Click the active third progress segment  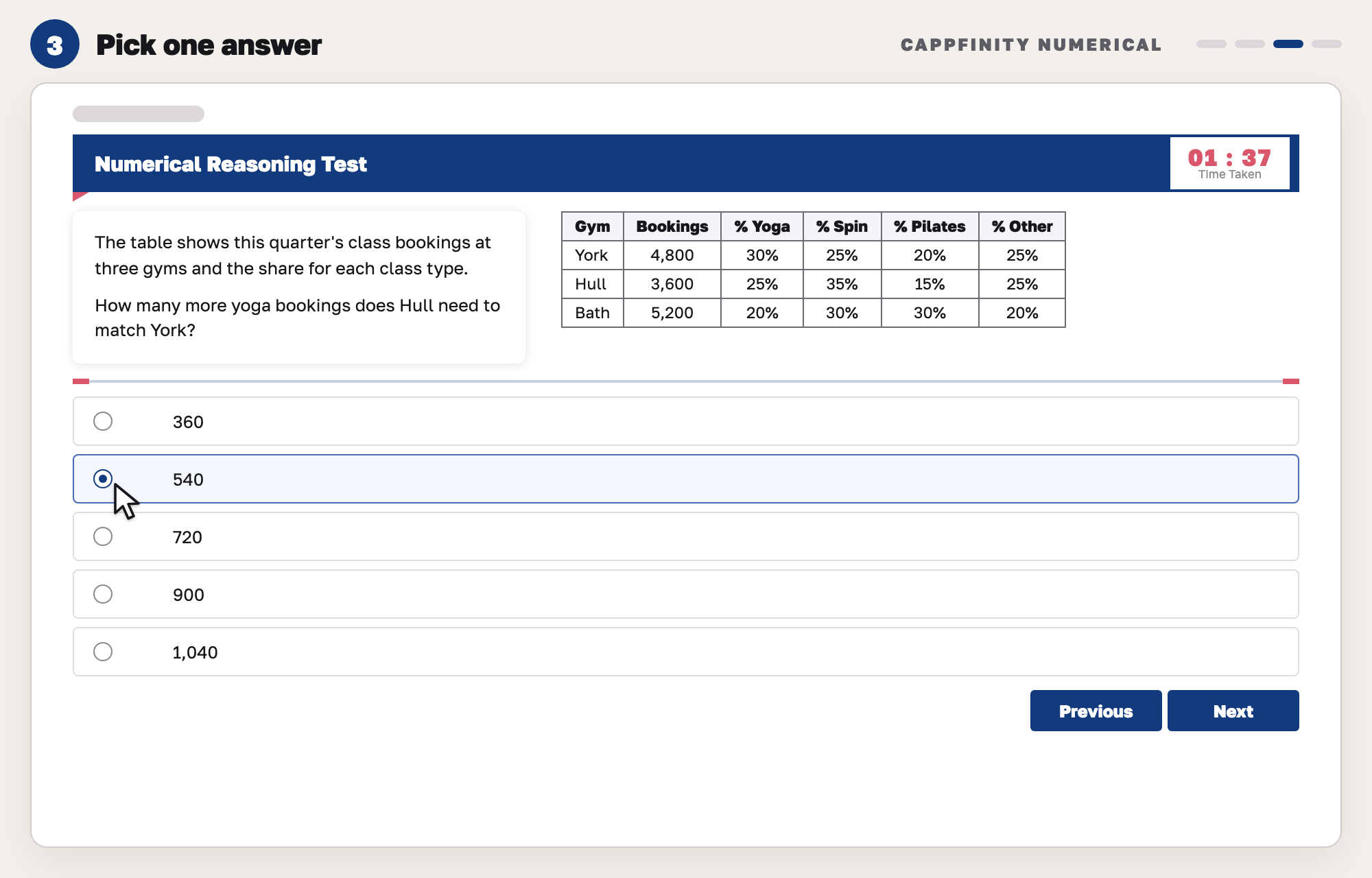pyautogui.click(x=1288, y=44)
